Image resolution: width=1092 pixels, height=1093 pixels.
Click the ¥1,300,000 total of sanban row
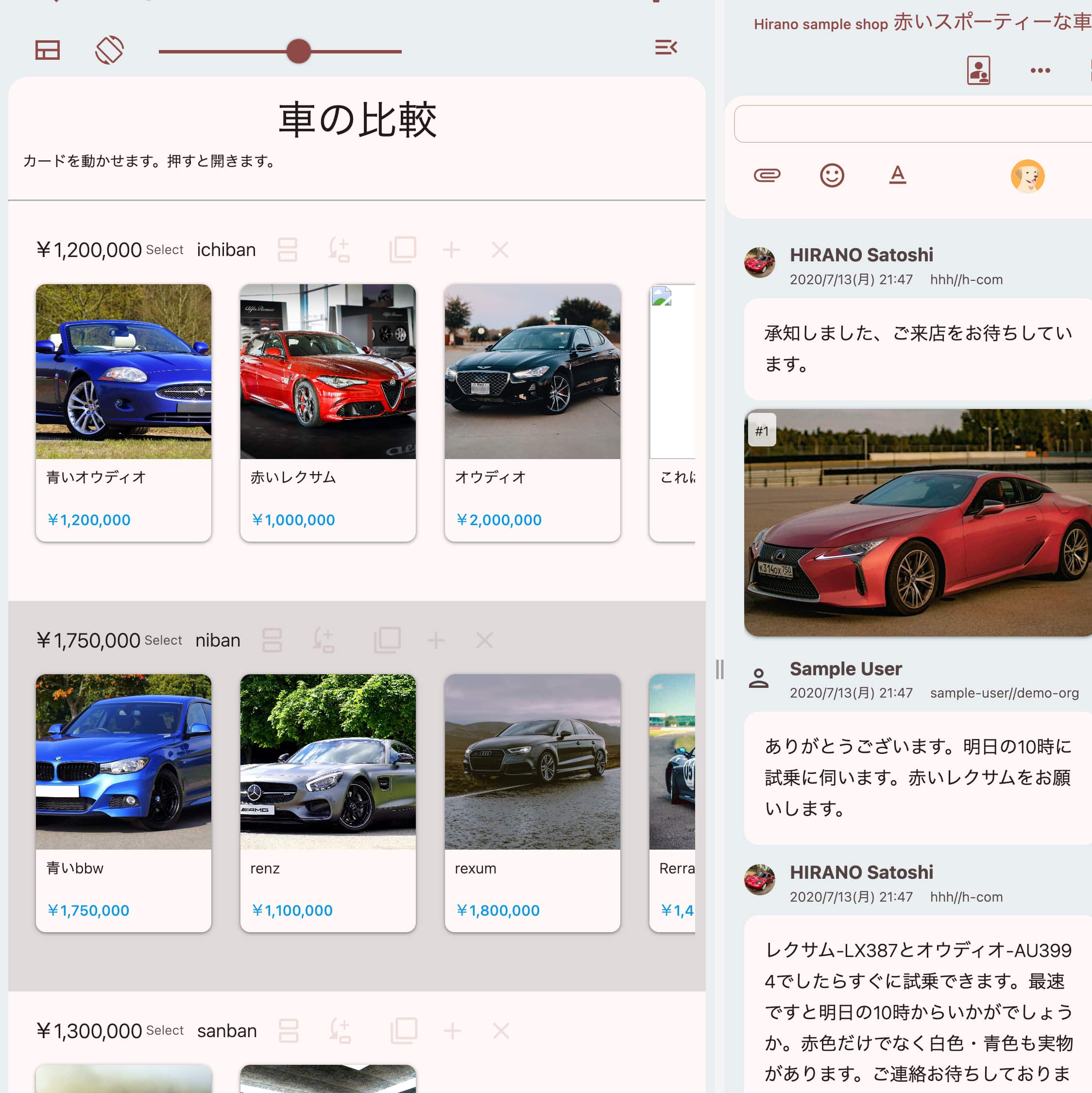[x=89, y=1031]
